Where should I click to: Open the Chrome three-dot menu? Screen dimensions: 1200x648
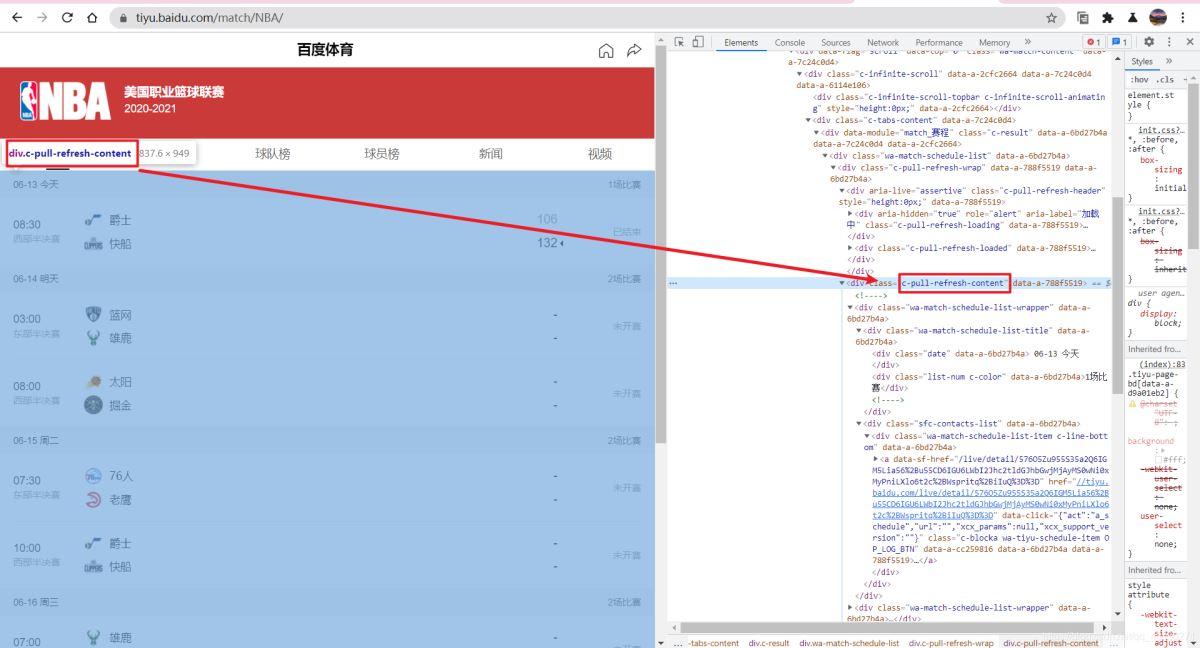click(1184, 18)
